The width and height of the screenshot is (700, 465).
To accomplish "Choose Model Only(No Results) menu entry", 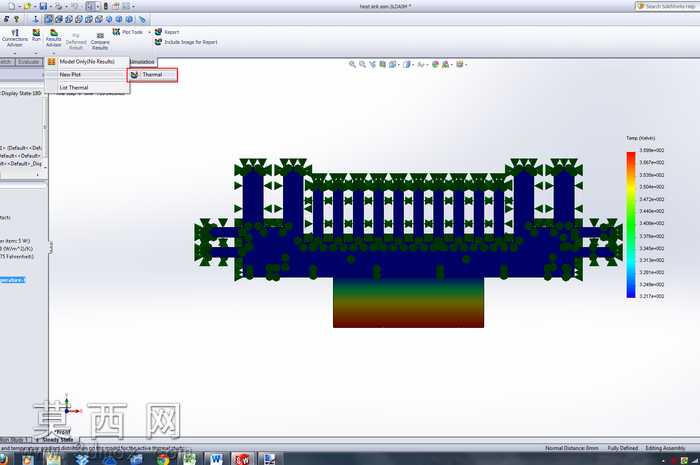I will click(x=87, y=62).
